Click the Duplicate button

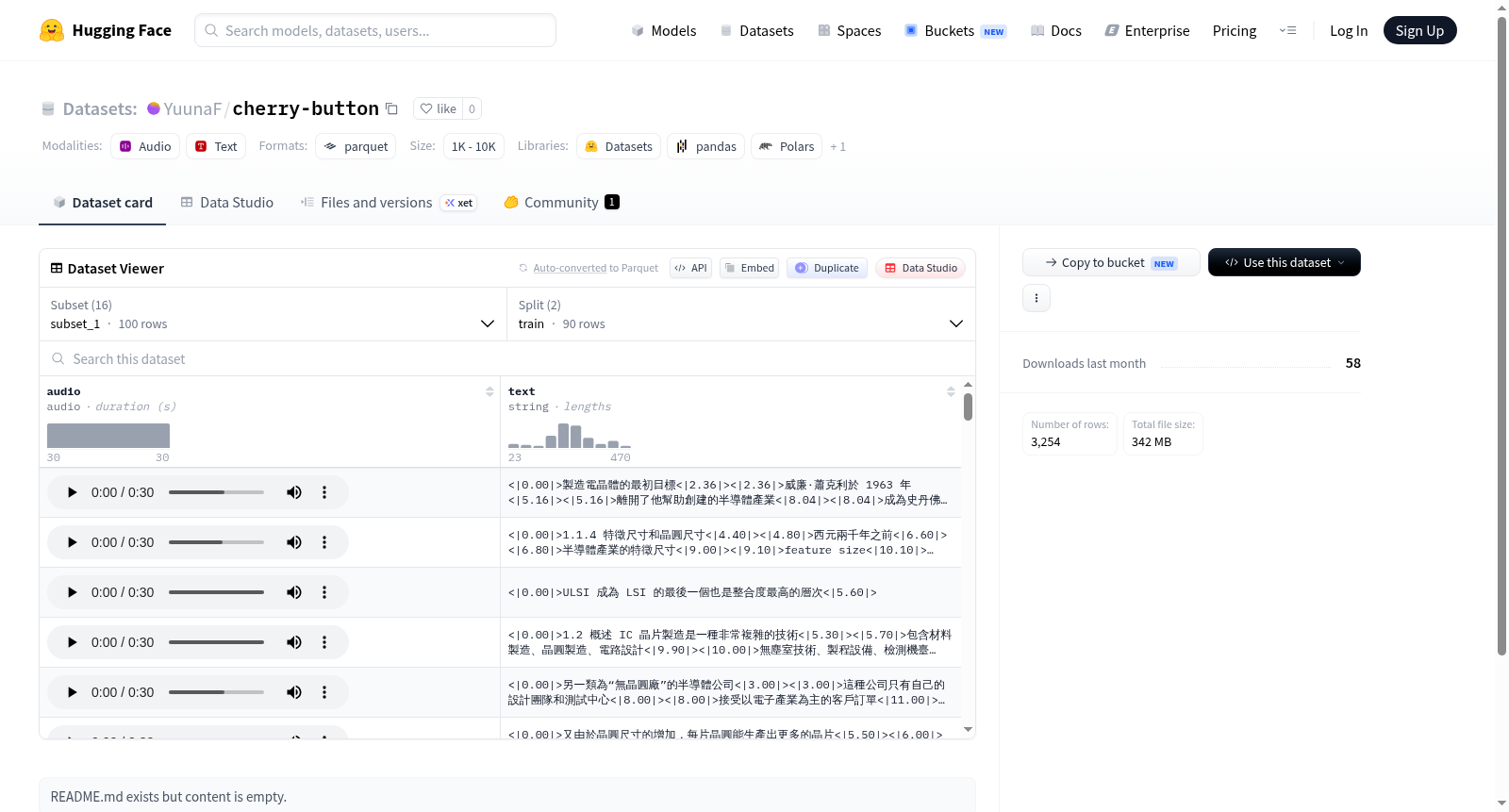[827, 268]
